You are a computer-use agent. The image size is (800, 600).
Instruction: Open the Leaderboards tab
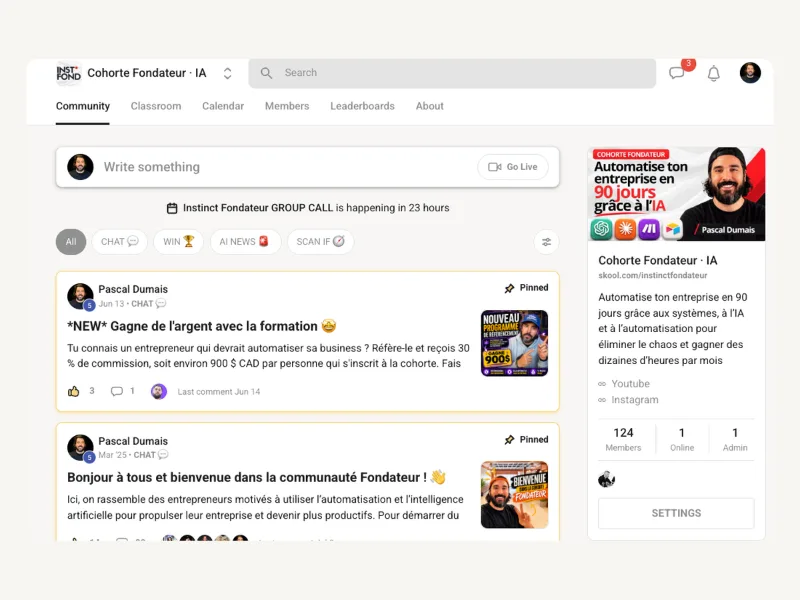click(362, 106)
